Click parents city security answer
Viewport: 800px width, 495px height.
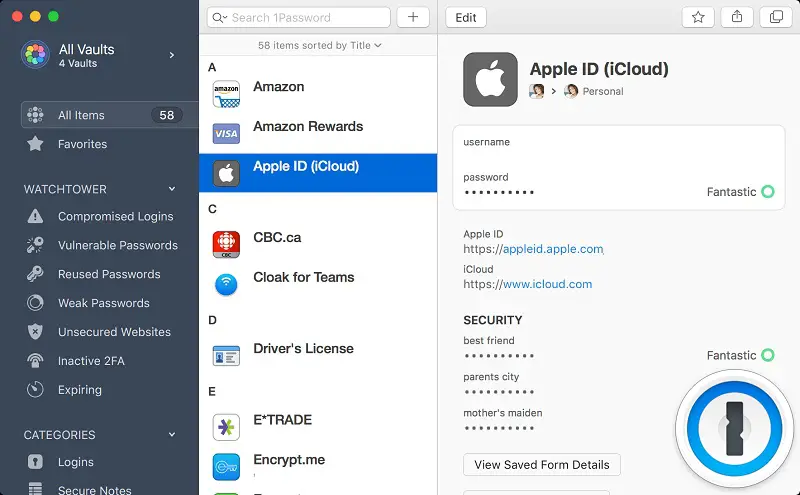tap(499, 392)
